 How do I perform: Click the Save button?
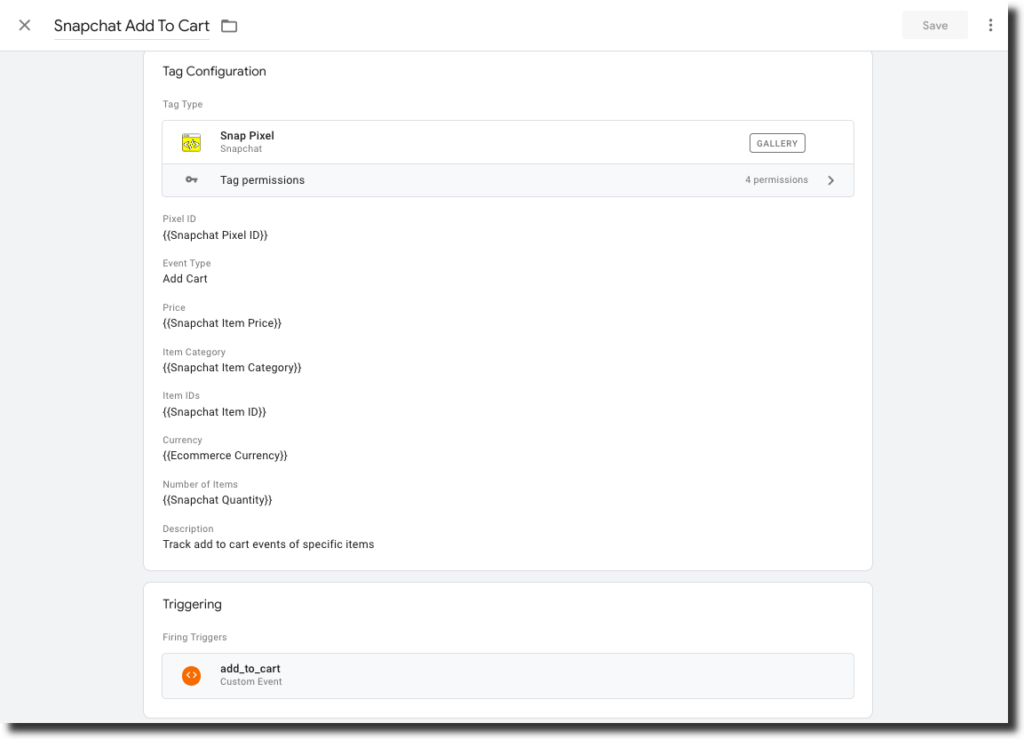(934, 25)
